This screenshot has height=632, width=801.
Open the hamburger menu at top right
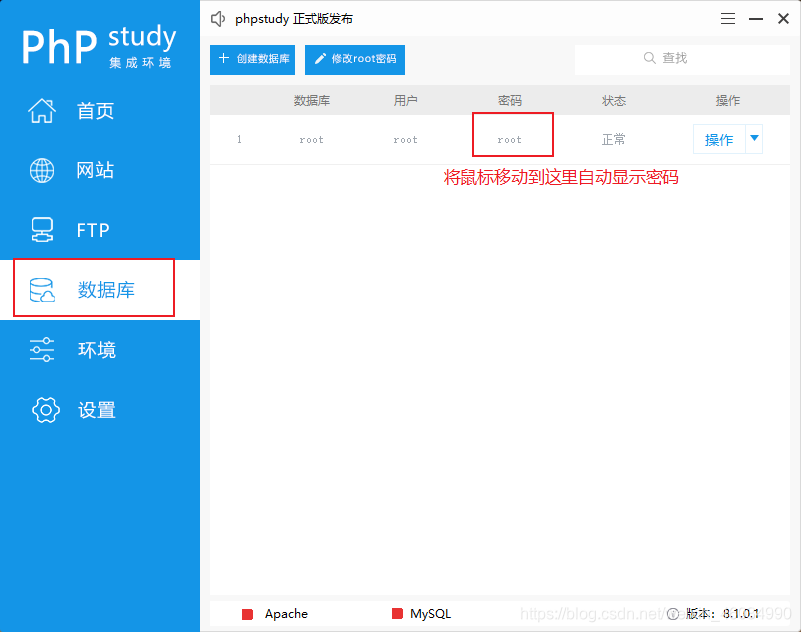(727, 18)
